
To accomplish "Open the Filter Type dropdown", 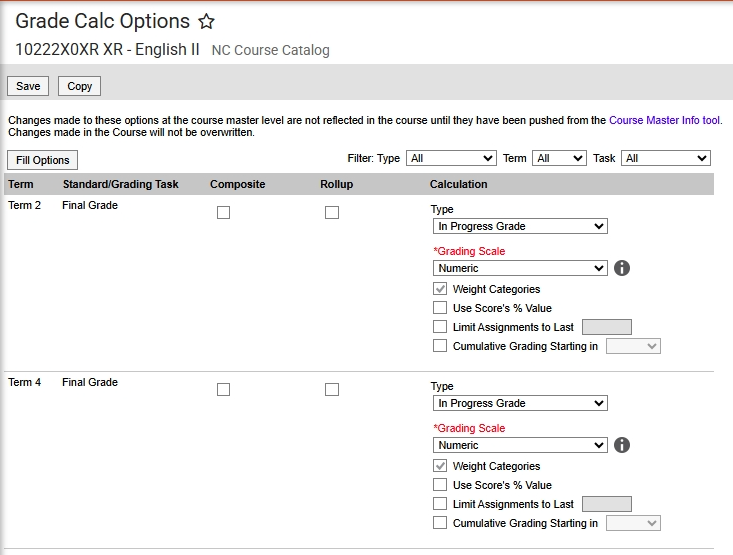I will [x=452, y=158].
